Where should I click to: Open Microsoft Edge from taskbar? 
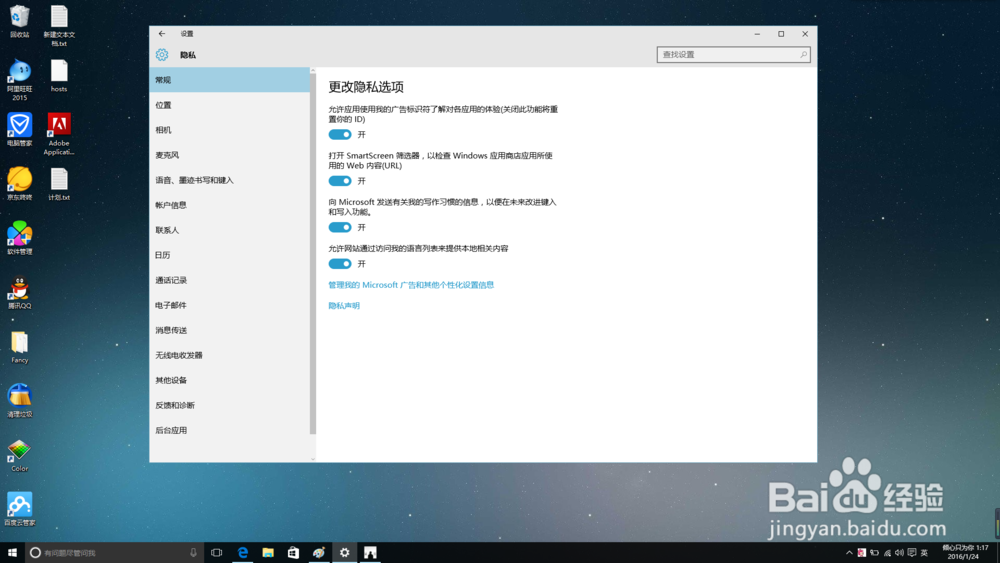(242, 553)
